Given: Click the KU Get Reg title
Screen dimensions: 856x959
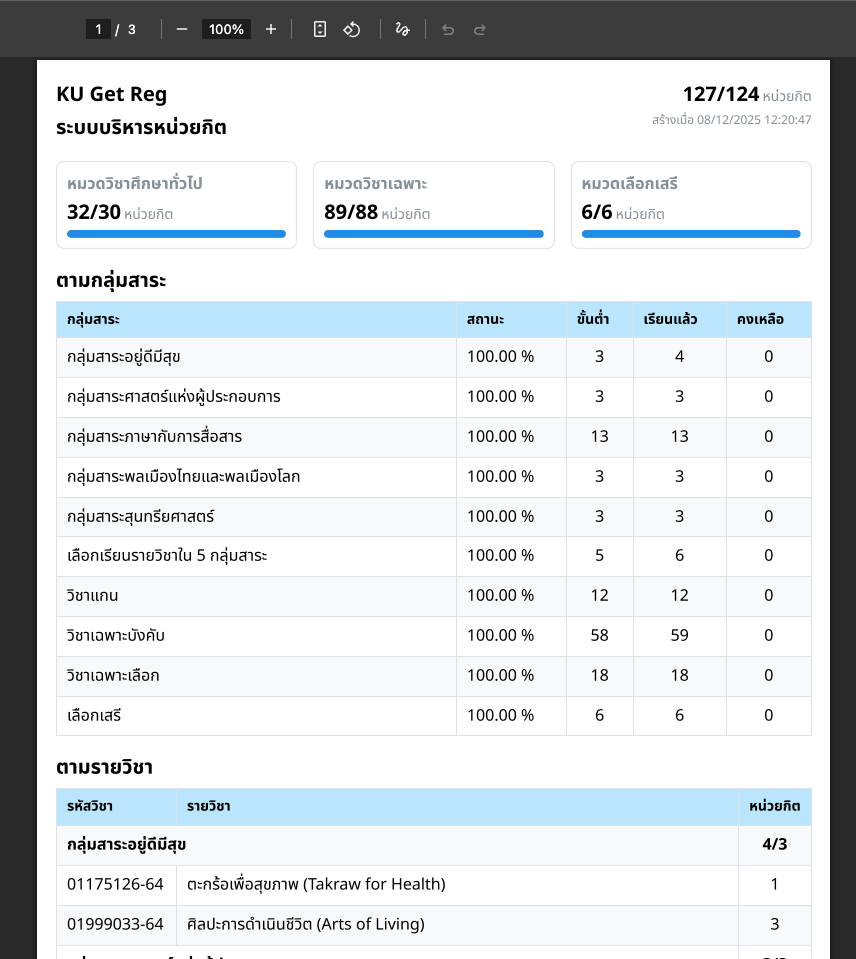Looking at the screenshot, I should (112, 94).
